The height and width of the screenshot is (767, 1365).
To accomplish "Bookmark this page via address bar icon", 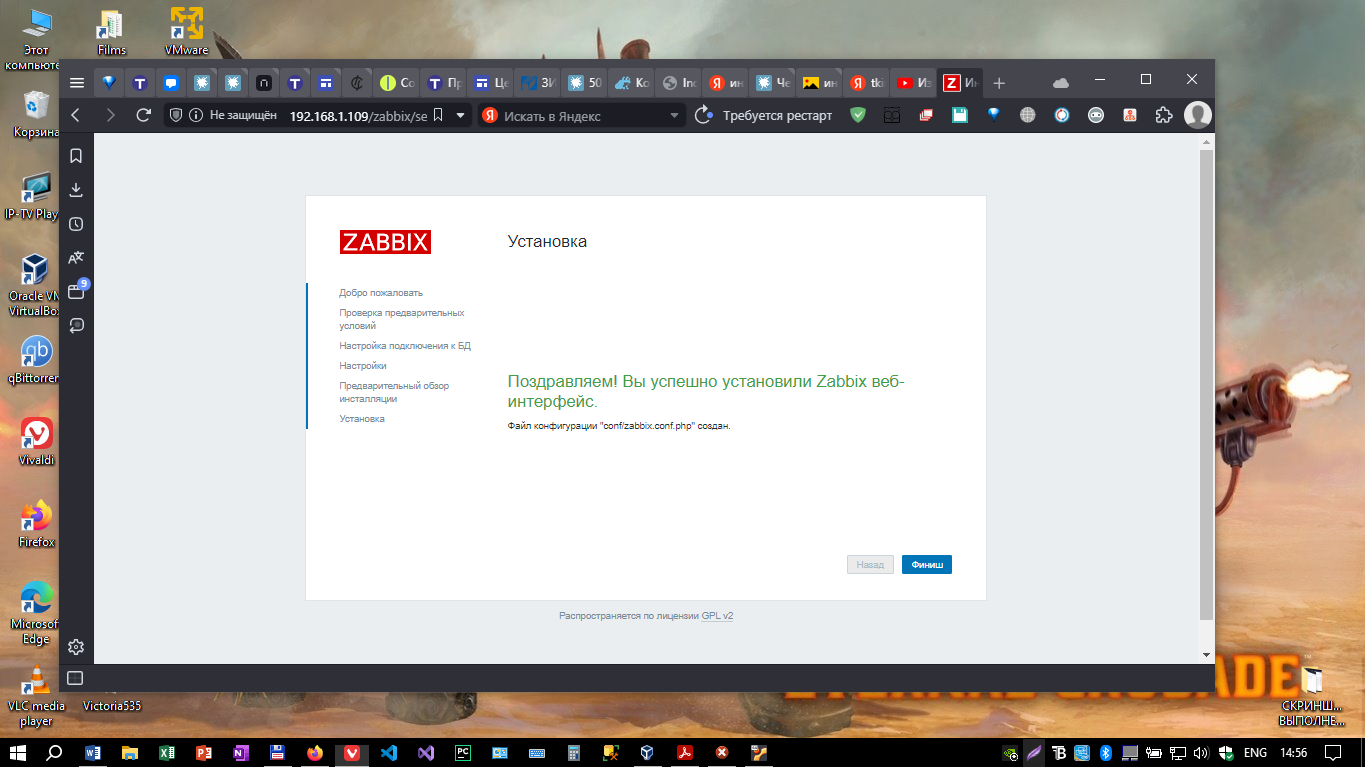I will click(x=438, y=116).
